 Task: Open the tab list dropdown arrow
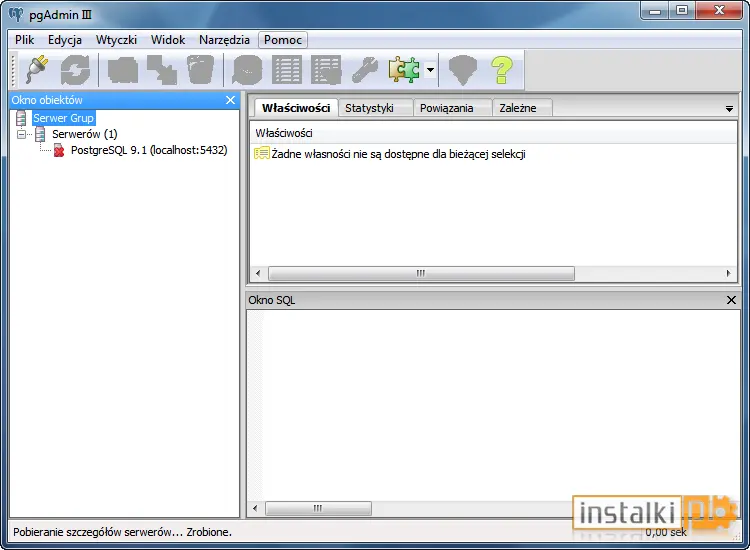tap(729, 109)
